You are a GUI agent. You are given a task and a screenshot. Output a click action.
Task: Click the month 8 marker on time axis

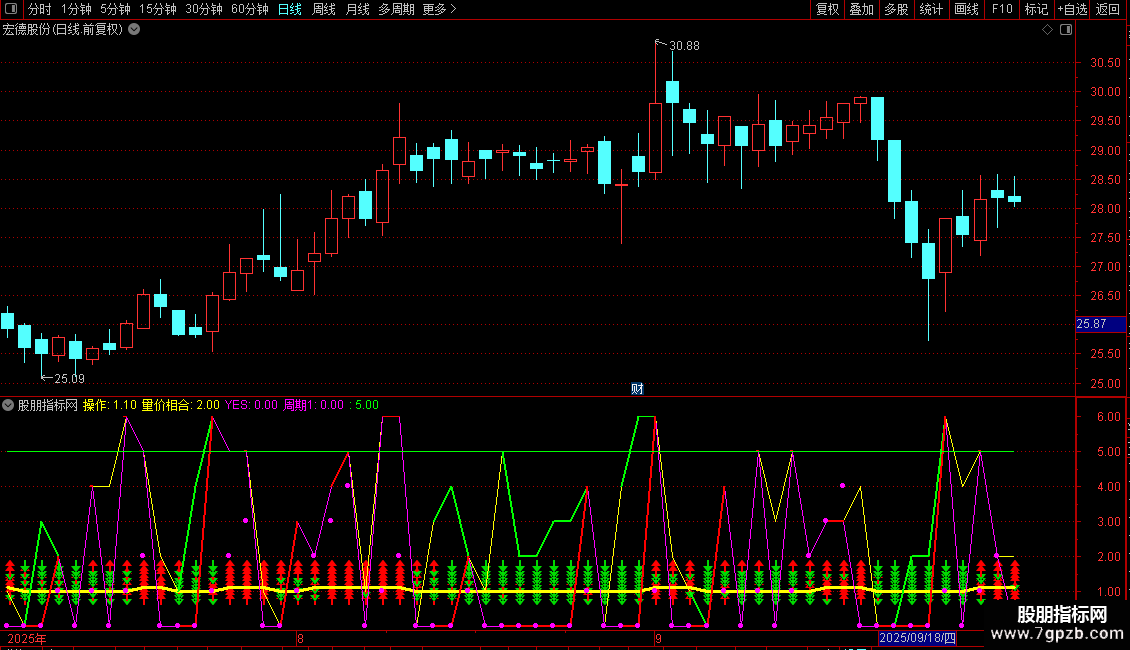301,638
